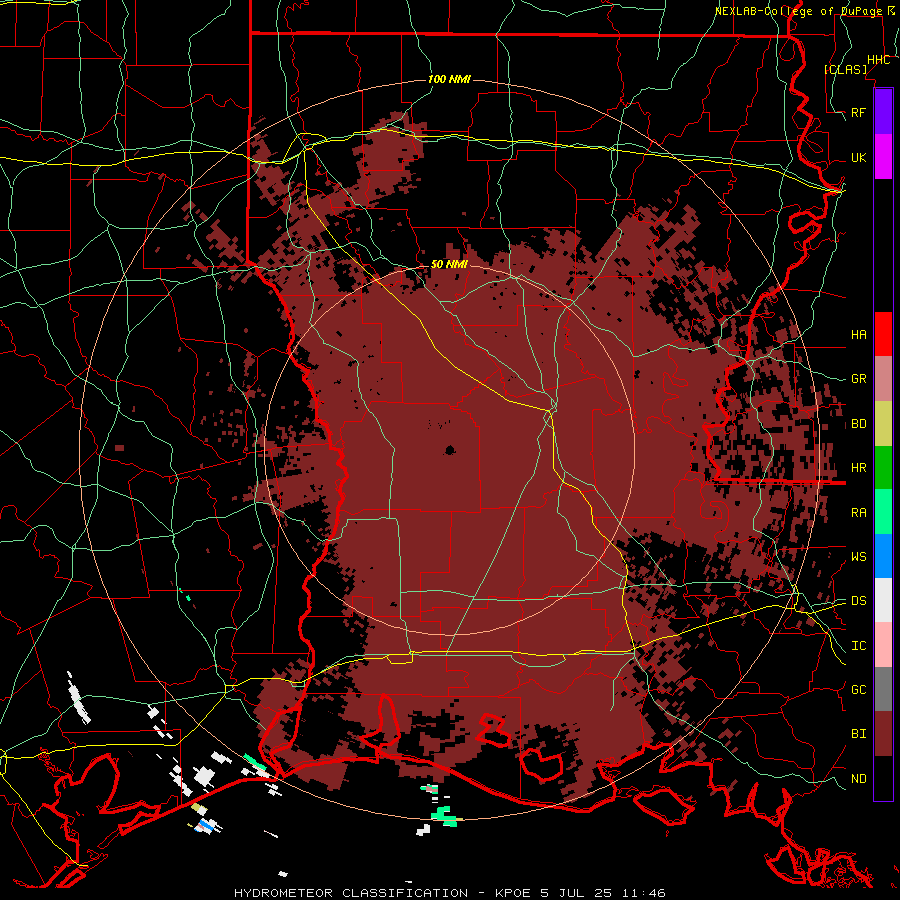Click the "HHC" product code text
This screenshot has width=900, height=900.
coord(878,60)
